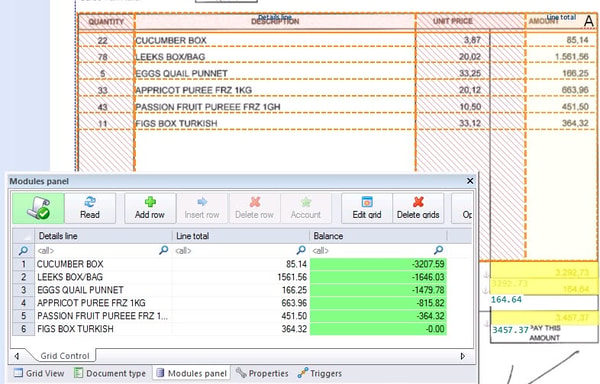Select the EGGS QUAIL PUNNET grid cell
The width and height of the screenshot is (600, 384).
click(x=104, y=290)
